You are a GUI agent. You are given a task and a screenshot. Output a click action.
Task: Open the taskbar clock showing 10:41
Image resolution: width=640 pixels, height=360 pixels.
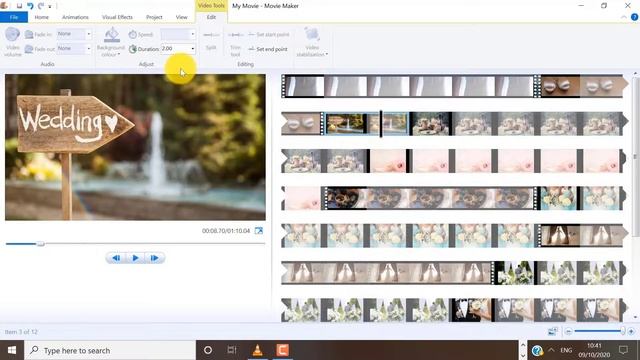(x=594, y=350)
